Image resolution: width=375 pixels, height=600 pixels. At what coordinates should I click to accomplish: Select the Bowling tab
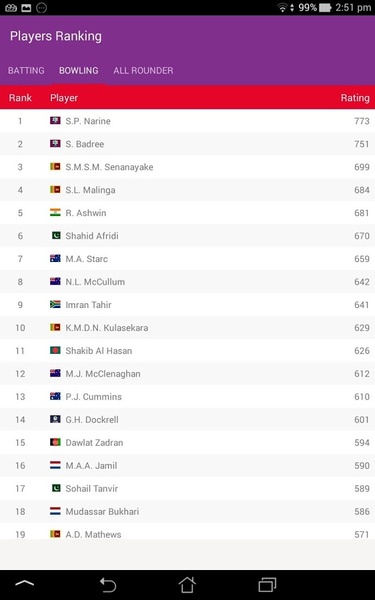click(78, 70)
